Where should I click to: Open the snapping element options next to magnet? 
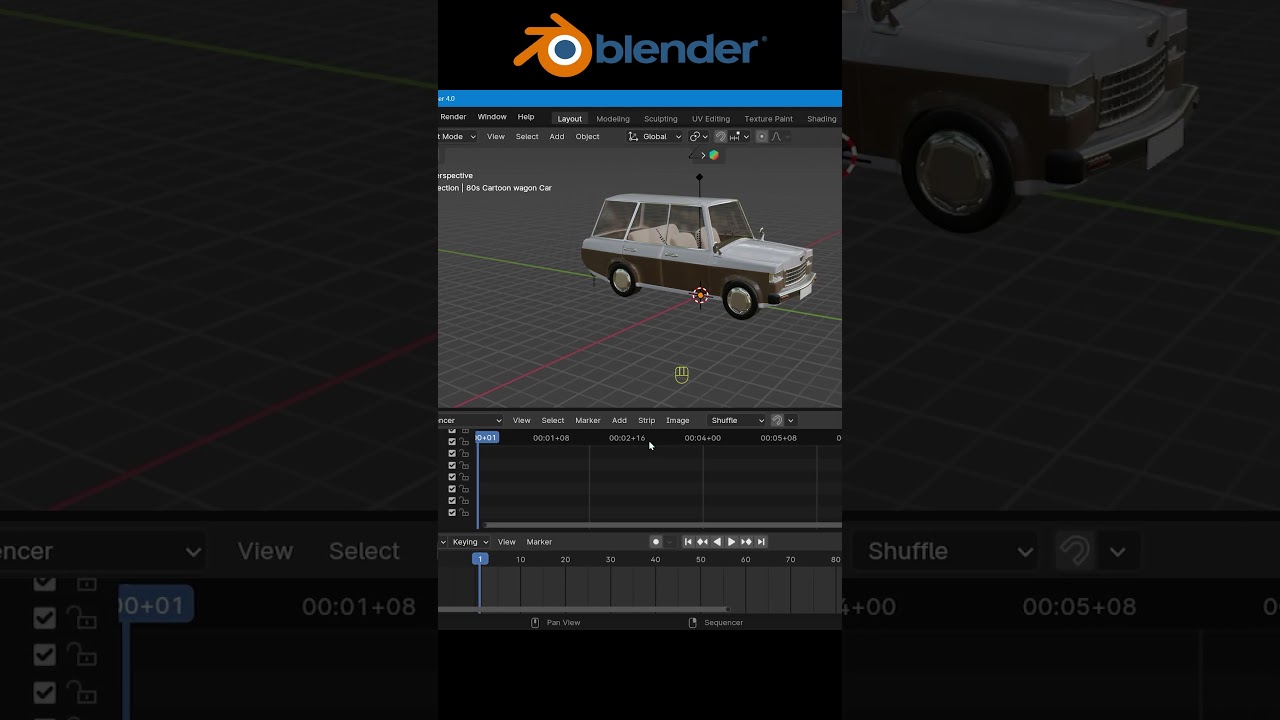pyautogui.click(x=739, y=136)
